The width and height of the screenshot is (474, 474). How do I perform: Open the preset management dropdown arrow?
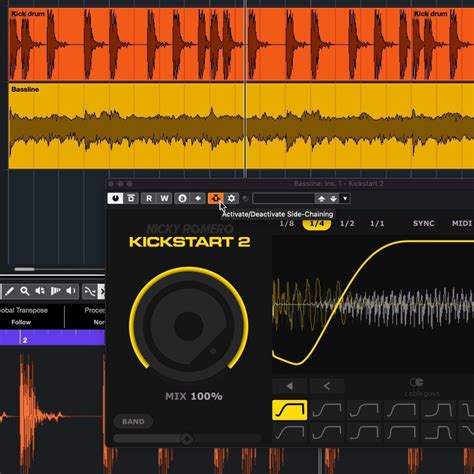[345, 199]
